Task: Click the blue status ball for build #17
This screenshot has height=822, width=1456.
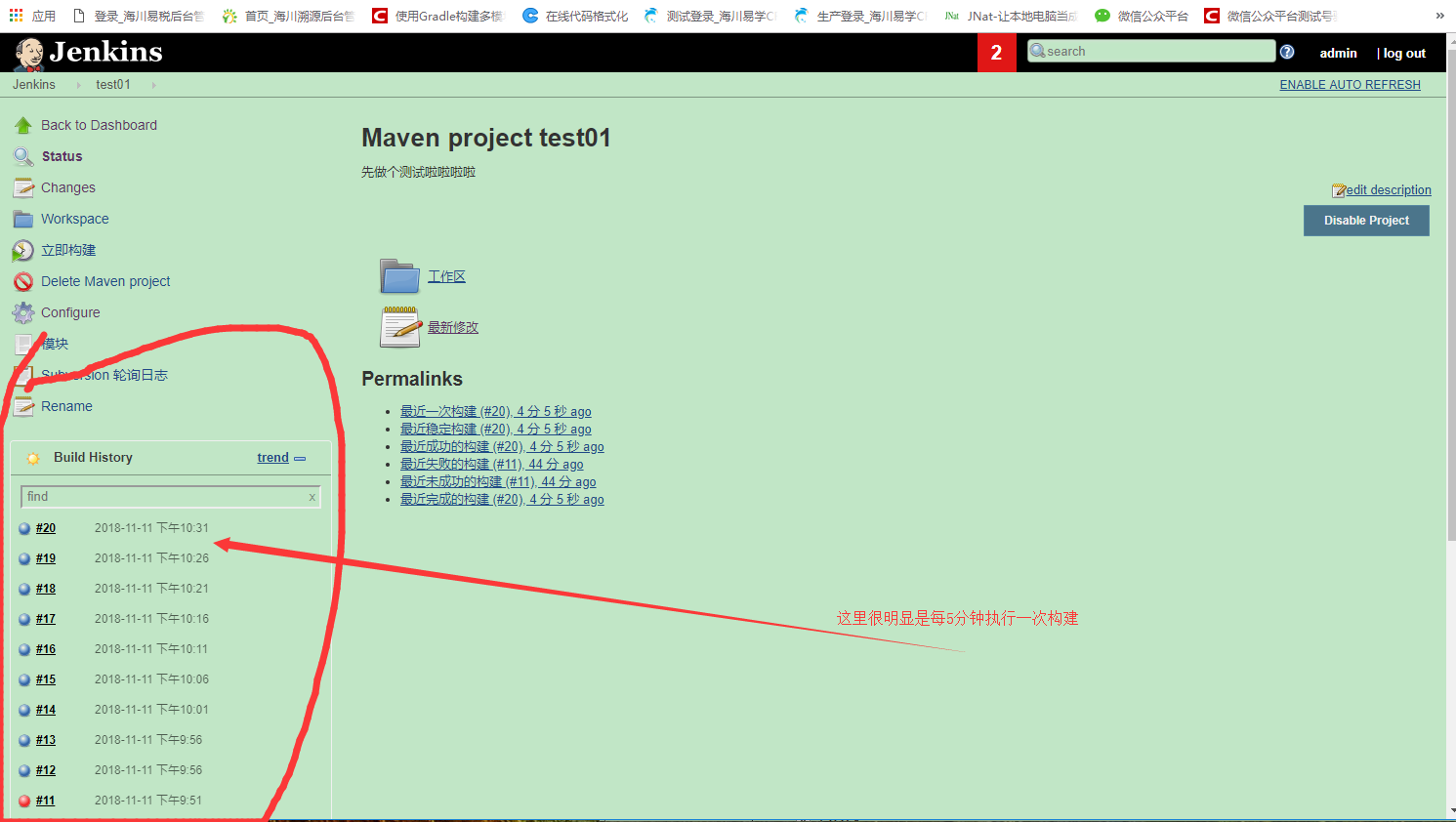Action: (24, 619)
